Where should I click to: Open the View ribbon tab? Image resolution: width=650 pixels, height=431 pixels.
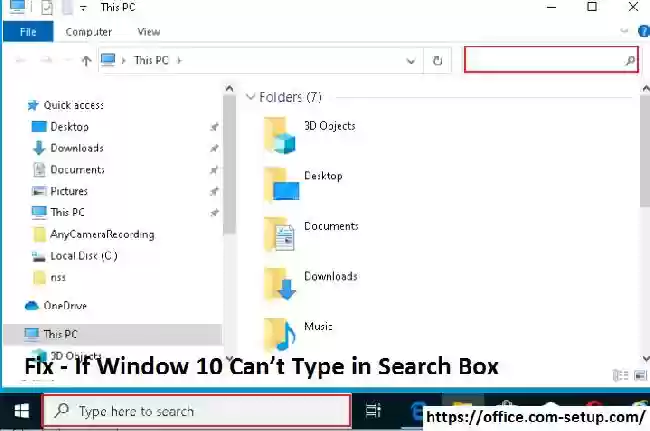click(x=149, y=32)
